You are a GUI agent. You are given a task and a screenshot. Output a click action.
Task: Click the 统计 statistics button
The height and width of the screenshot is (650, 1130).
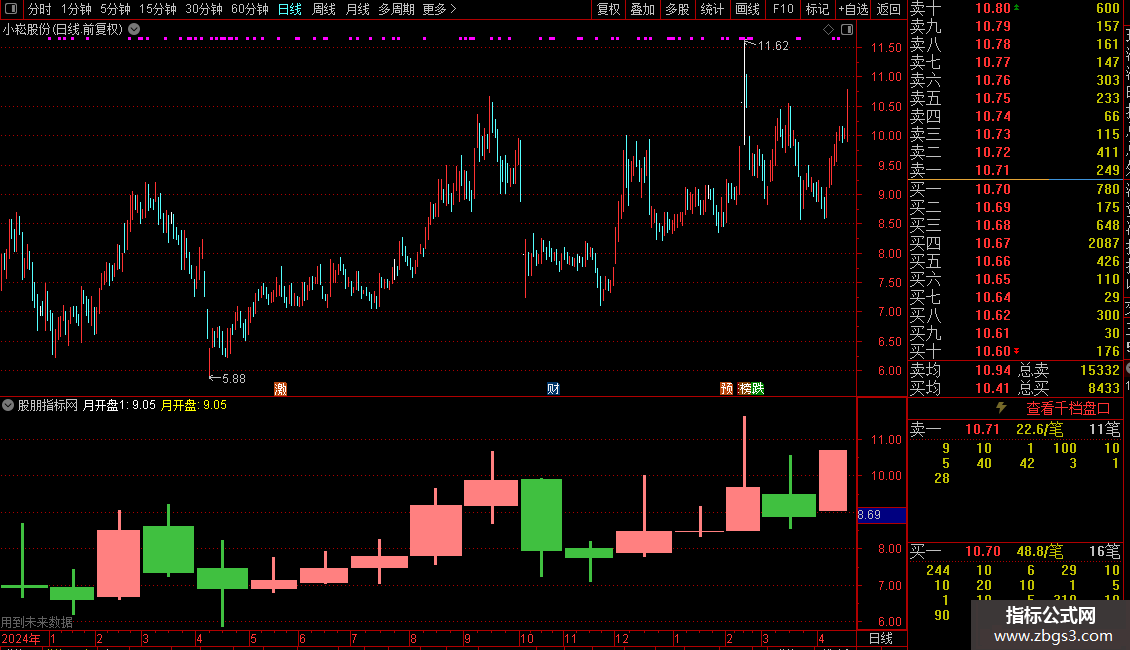point(712,9)
